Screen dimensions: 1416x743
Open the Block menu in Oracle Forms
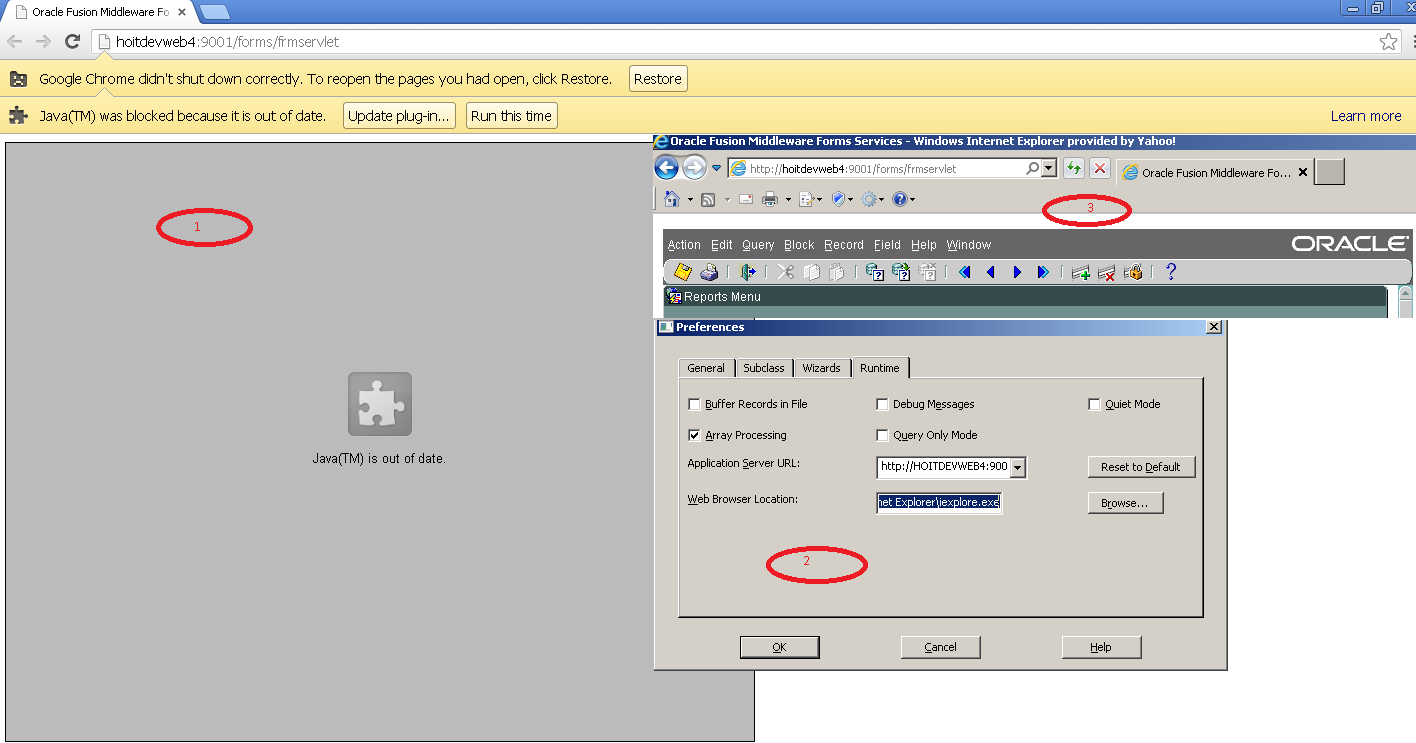coord(799,245)
